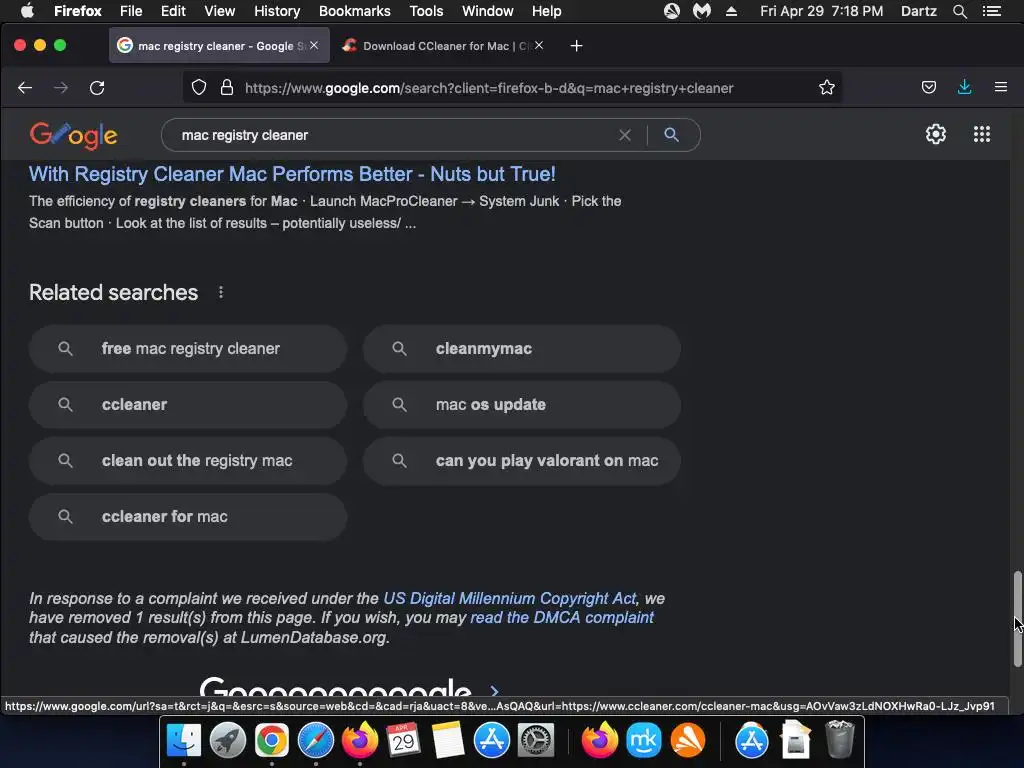Click the menu bar date and time

tap(821, 11)
